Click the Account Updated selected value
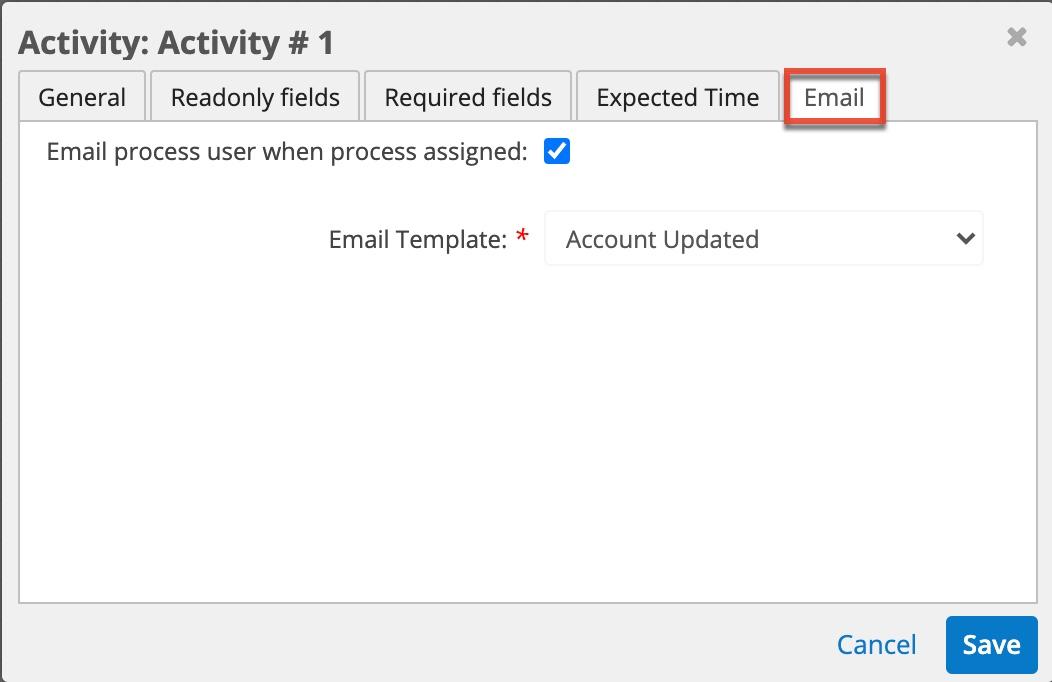Image resolution: width=1052 pixels, height=682 pixels. [x=662, y=240]
